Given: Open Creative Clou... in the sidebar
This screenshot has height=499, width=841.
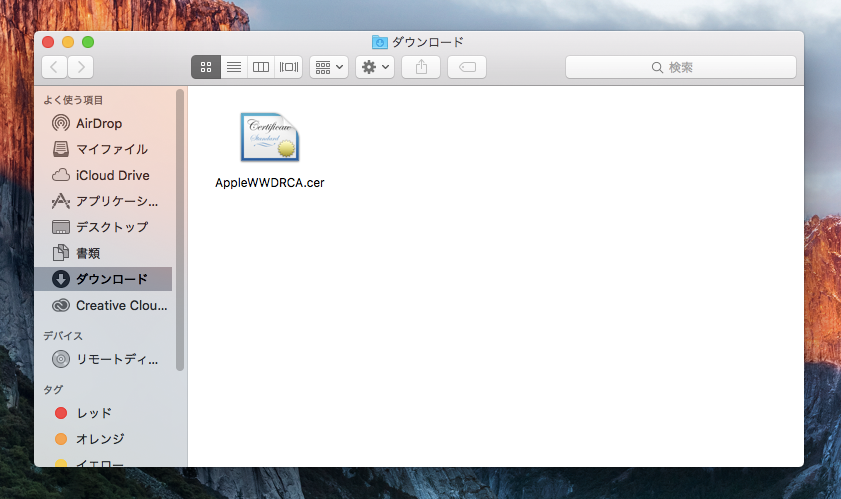Looking at the screenshot, I should pos(103,305).
